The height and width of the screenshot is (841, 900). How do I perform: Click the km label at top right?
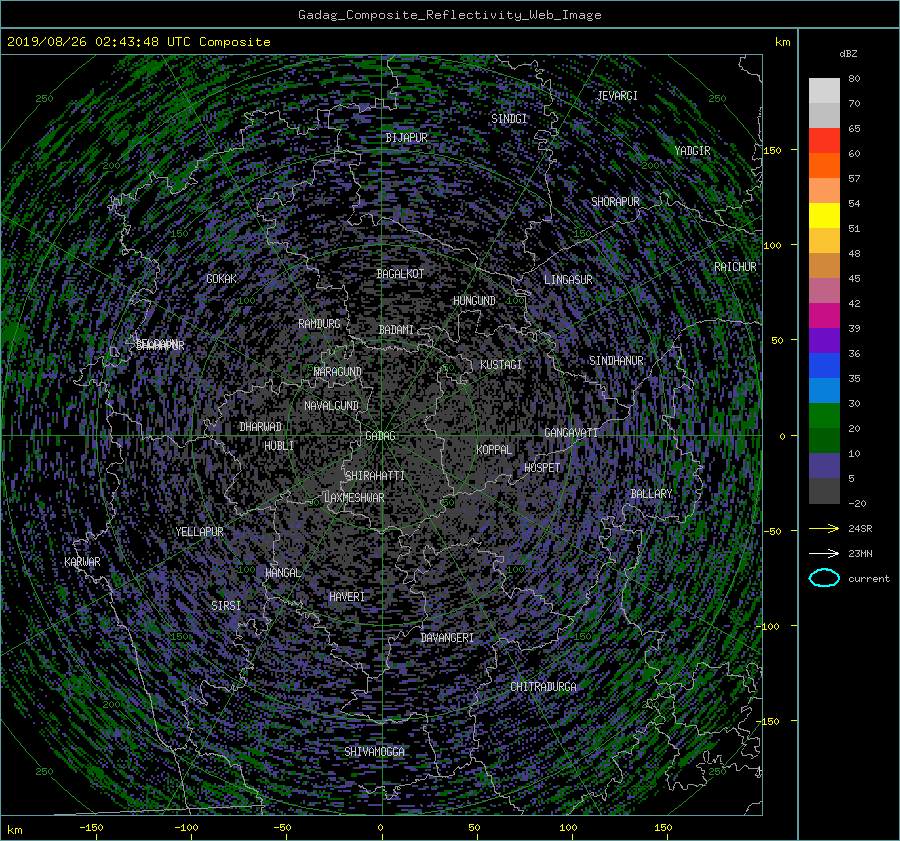tap(782, 42)
